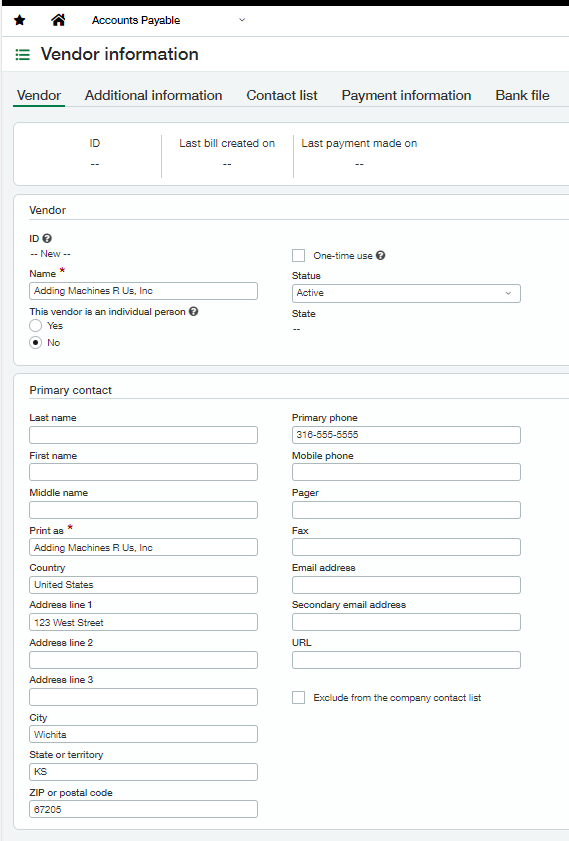Image resolution: width=569 pixels, height=841 pixels.
Task: Click the Last name field
Action: 143,435
